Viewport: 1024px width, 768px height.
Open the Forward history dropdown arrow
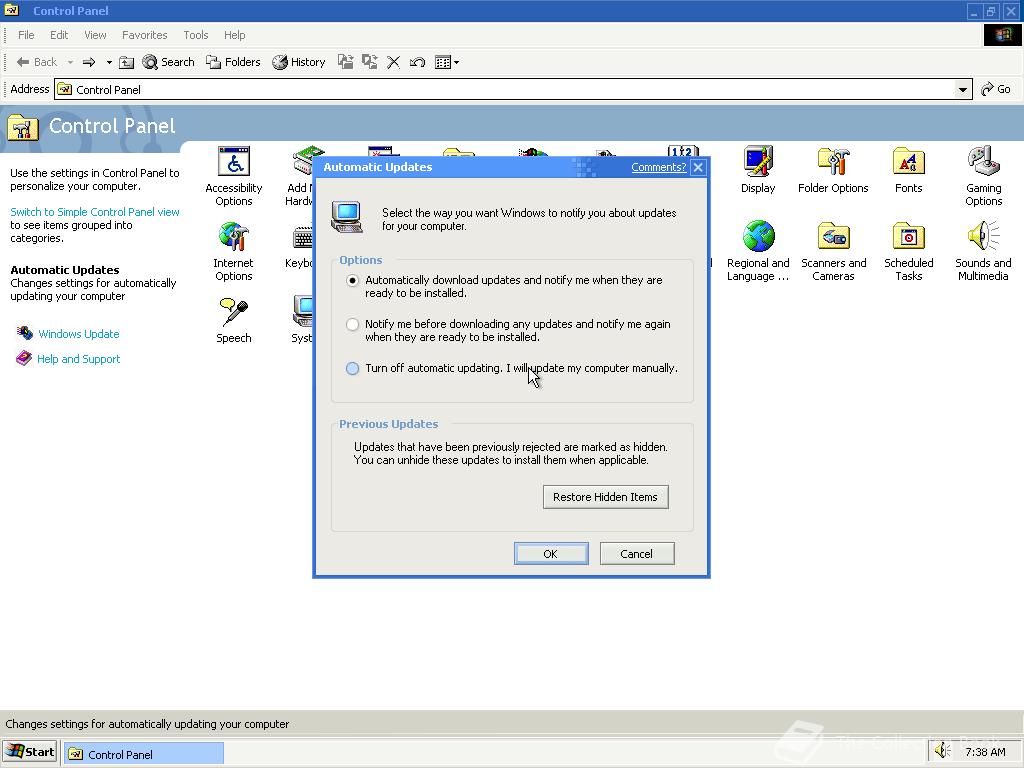108,62
